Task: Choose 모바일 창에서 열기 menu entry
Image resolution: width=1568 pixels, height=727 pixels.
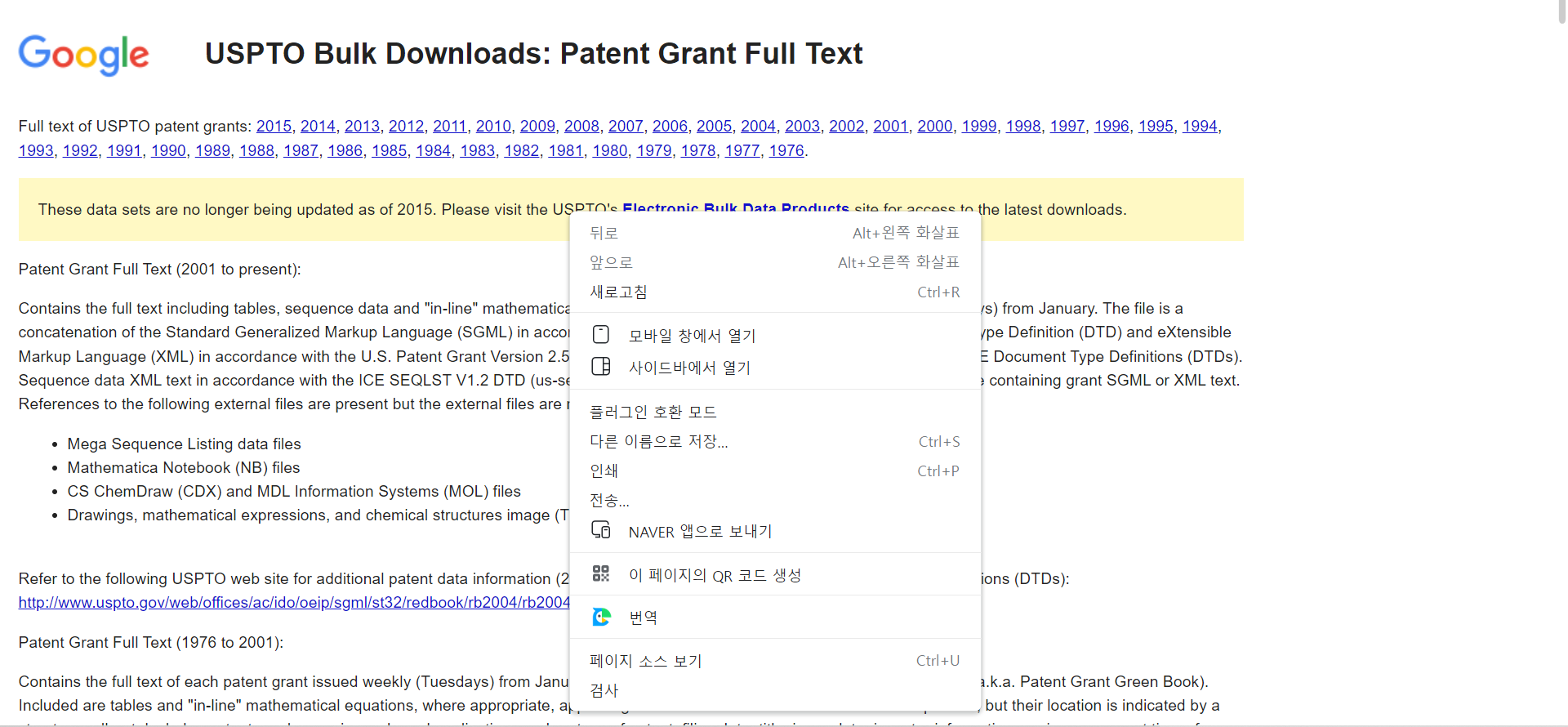Action: 775,335
